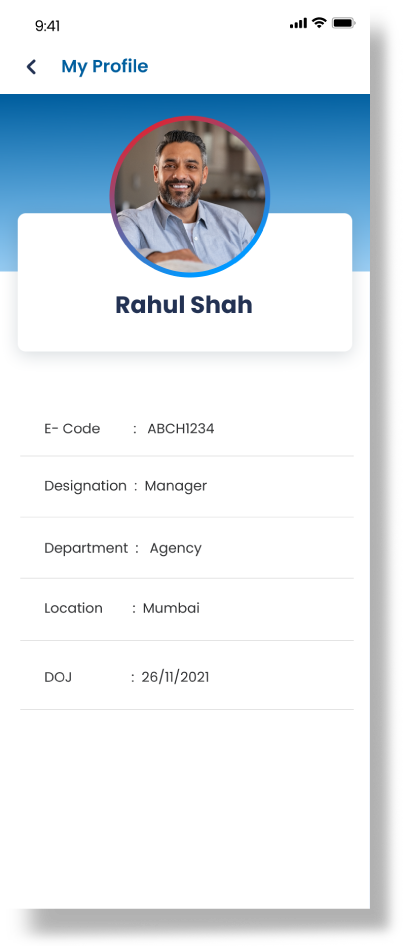
Task: Select the Manager designation value
Action: coord(176,486)
